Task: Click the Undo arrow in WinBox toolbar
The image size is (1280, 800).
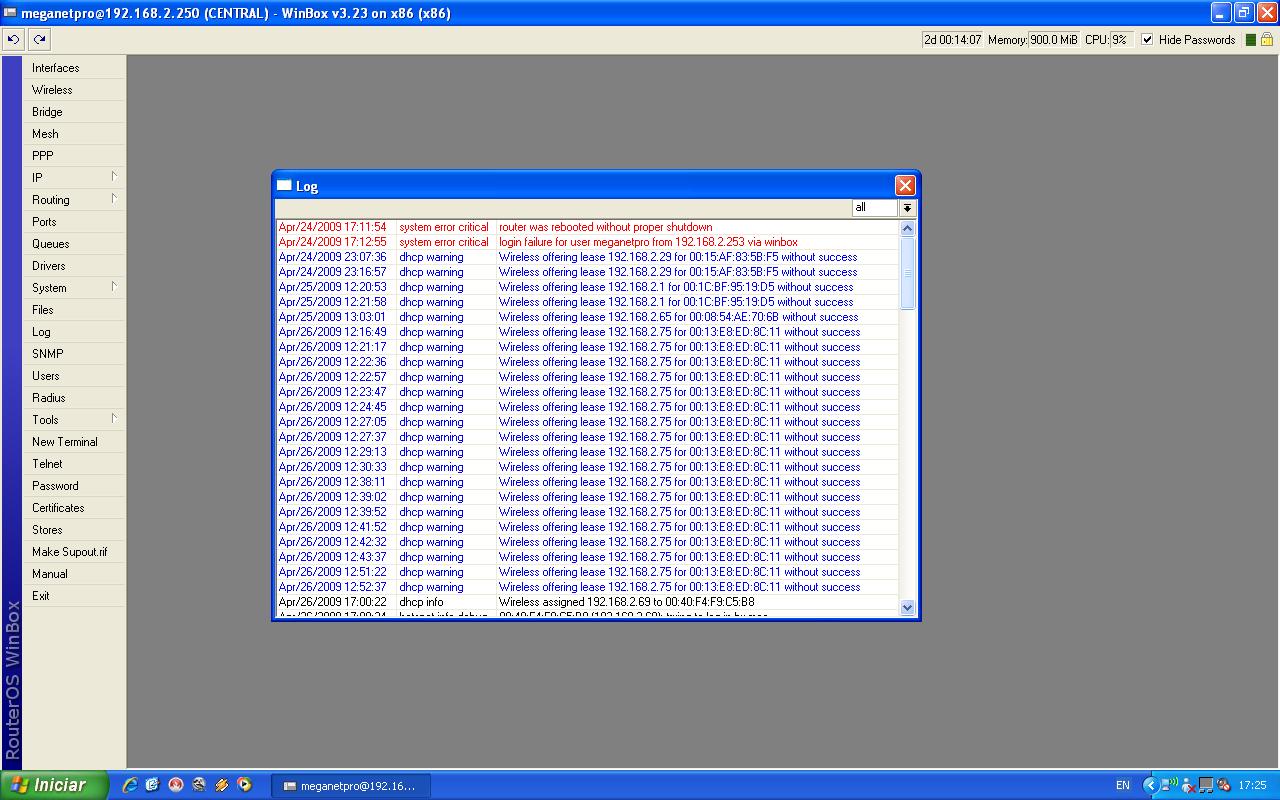Action: pyautogui.click(x=13, y=40)
